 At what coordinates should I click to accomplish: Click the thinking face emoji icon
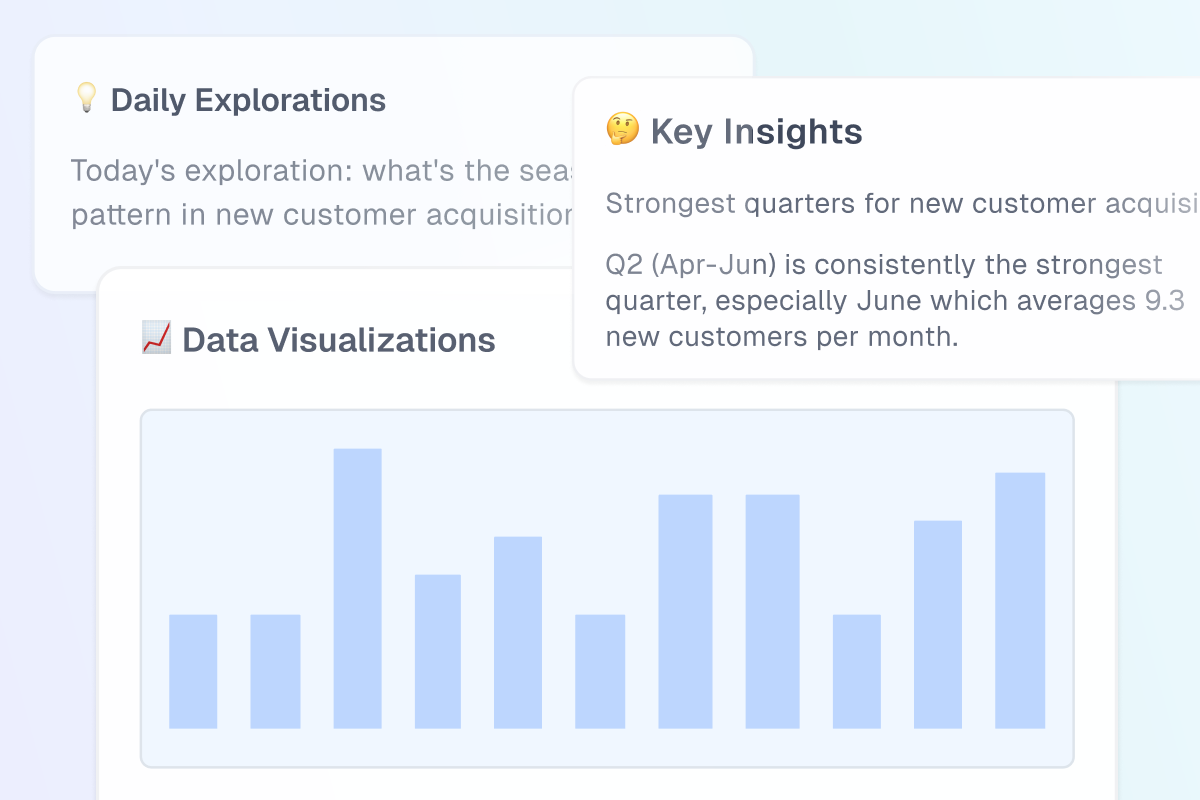(622, 130)
